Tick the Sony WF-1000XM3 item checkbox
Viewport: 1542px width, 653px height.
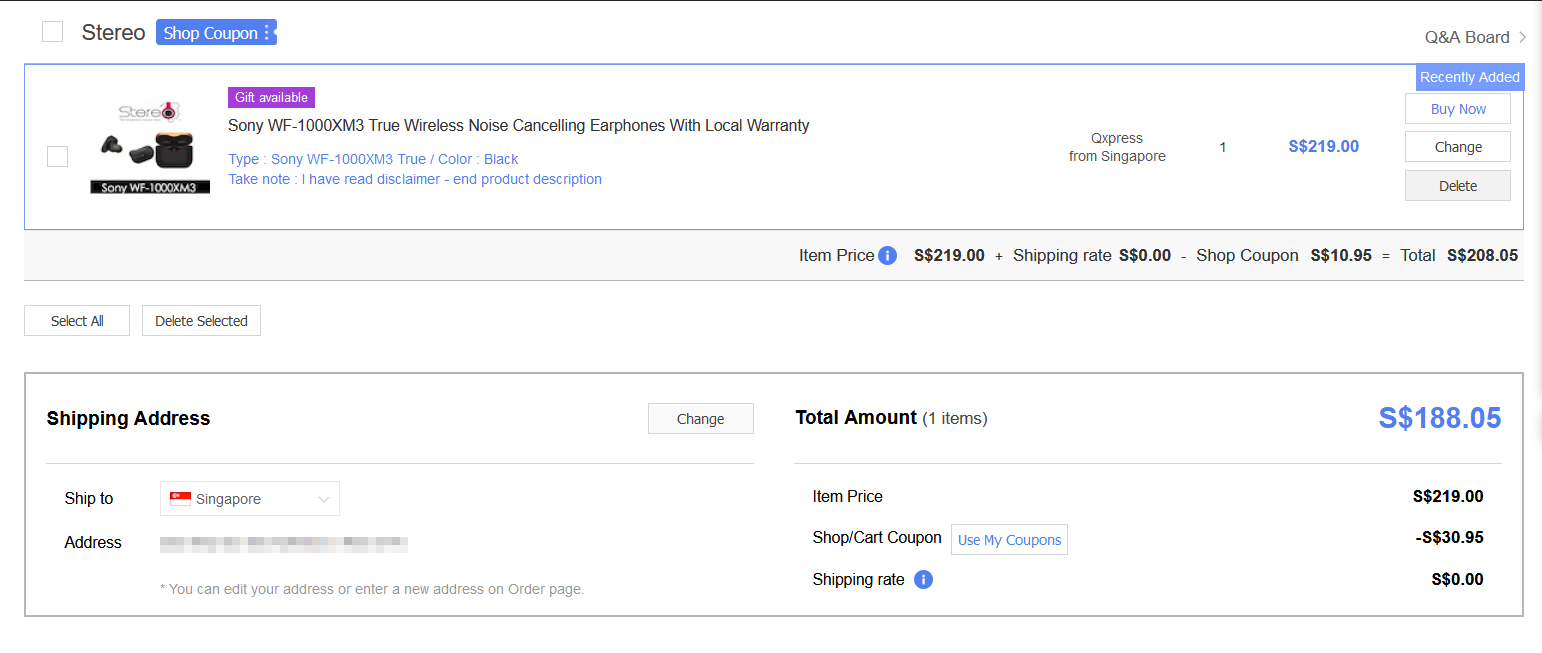[58, 156]
